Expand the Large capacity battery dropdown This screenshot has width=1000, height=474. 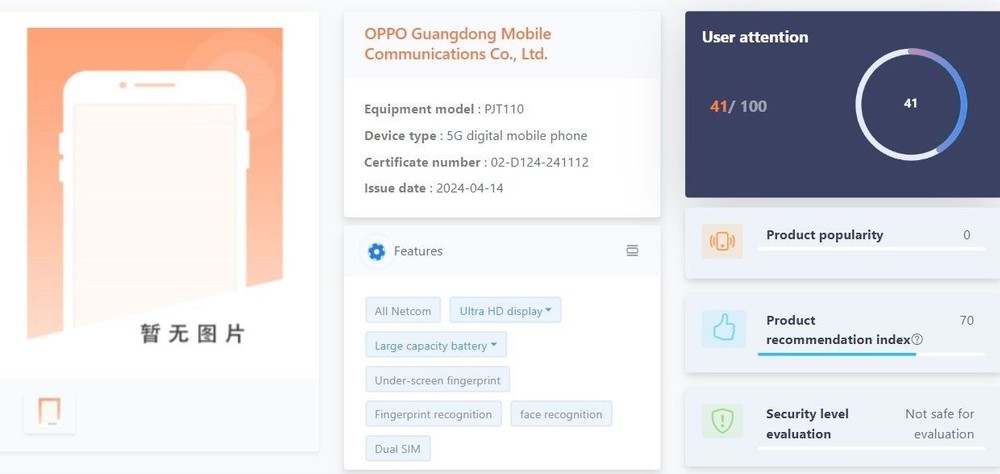click(x=436, y=345)
